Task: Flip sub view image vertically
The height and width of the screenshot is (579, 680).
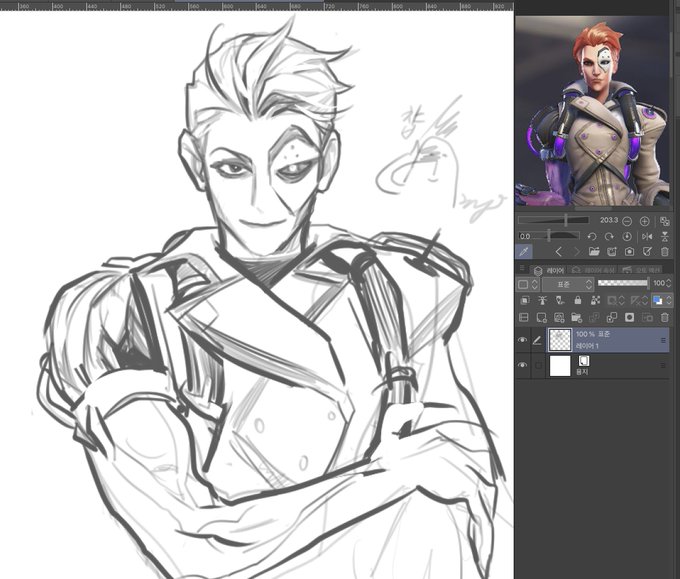Action: pyautogui.click(x=664, y=236)
